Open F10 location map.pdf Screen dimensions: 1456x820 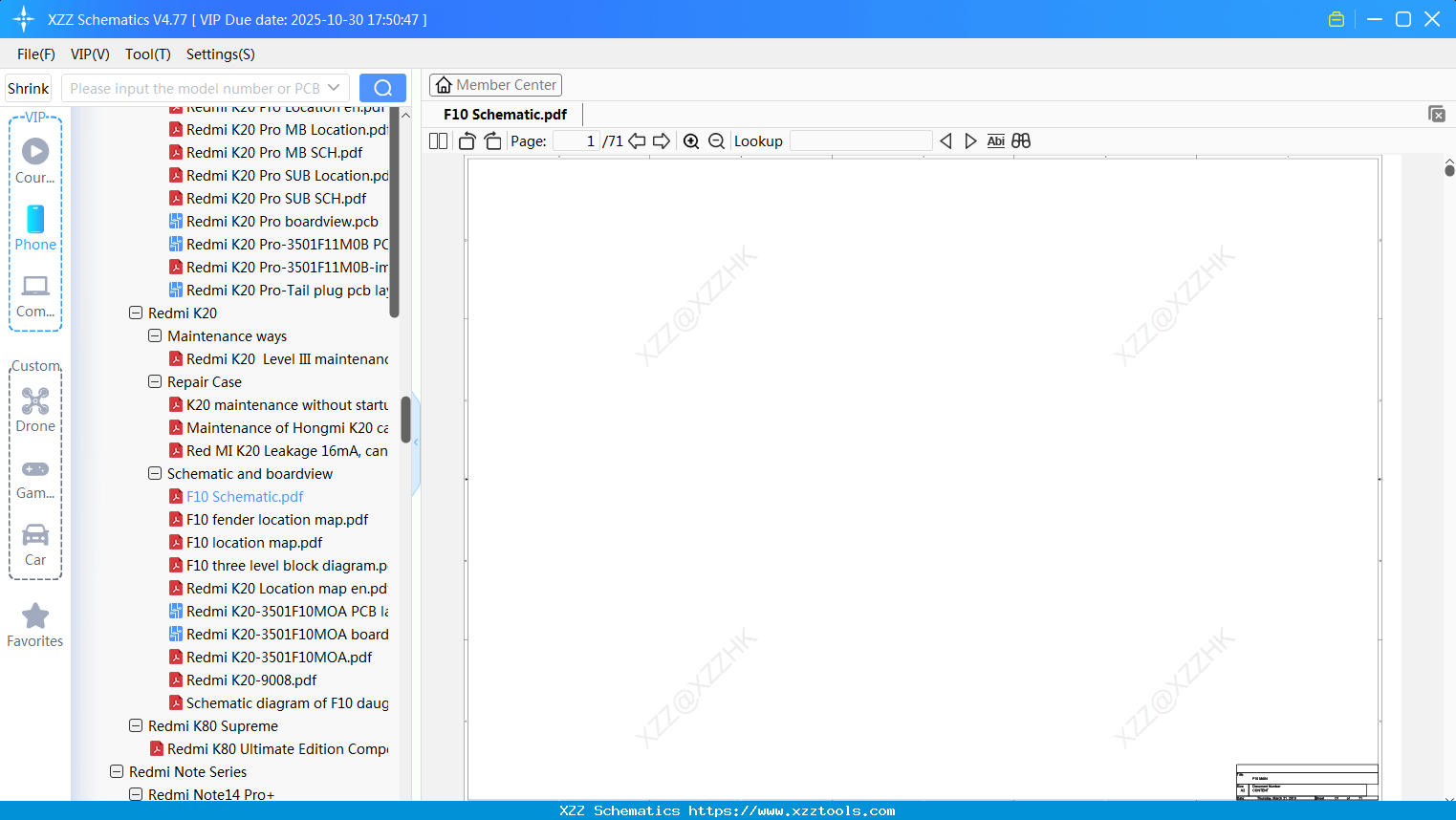(254, 543)
